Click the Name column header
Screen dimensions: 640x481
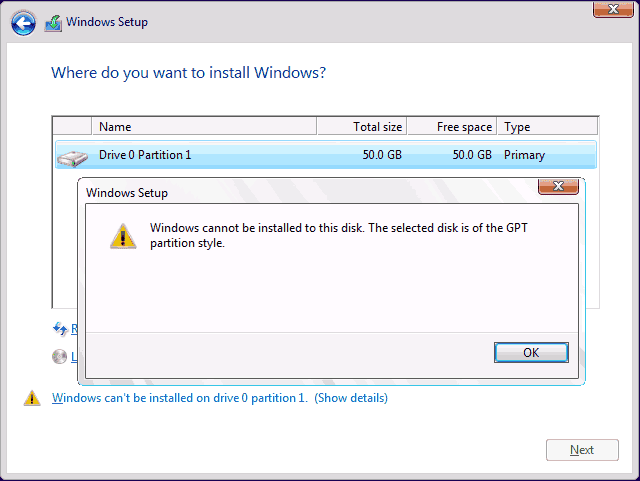(x=203, y=127)
